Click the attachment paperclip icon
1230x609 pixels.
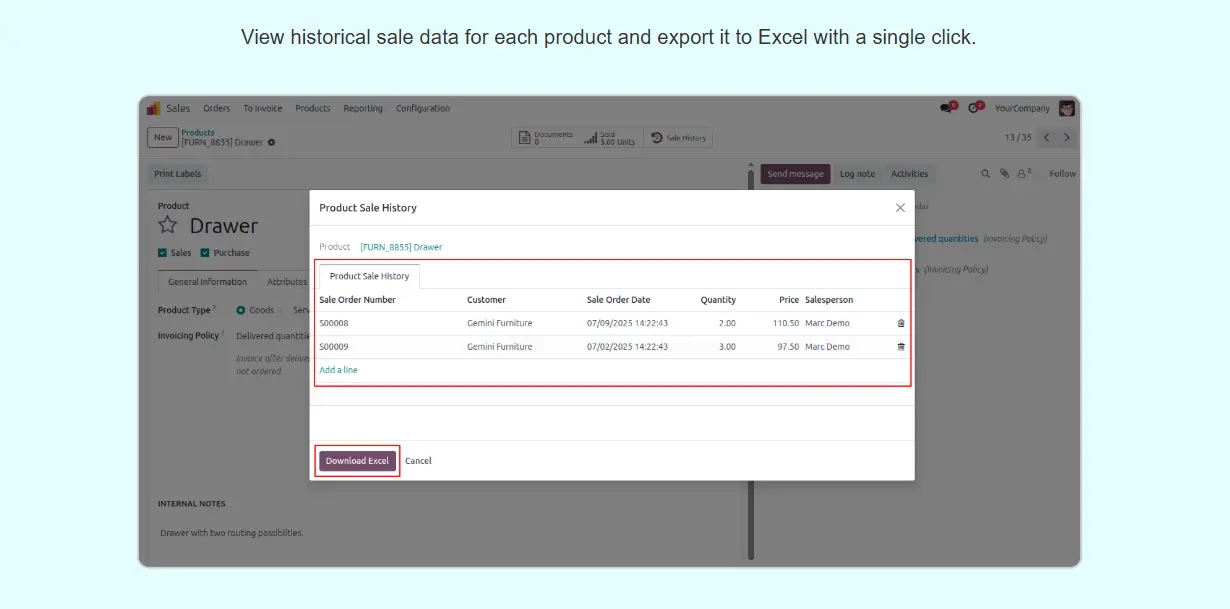(1004, 174)
